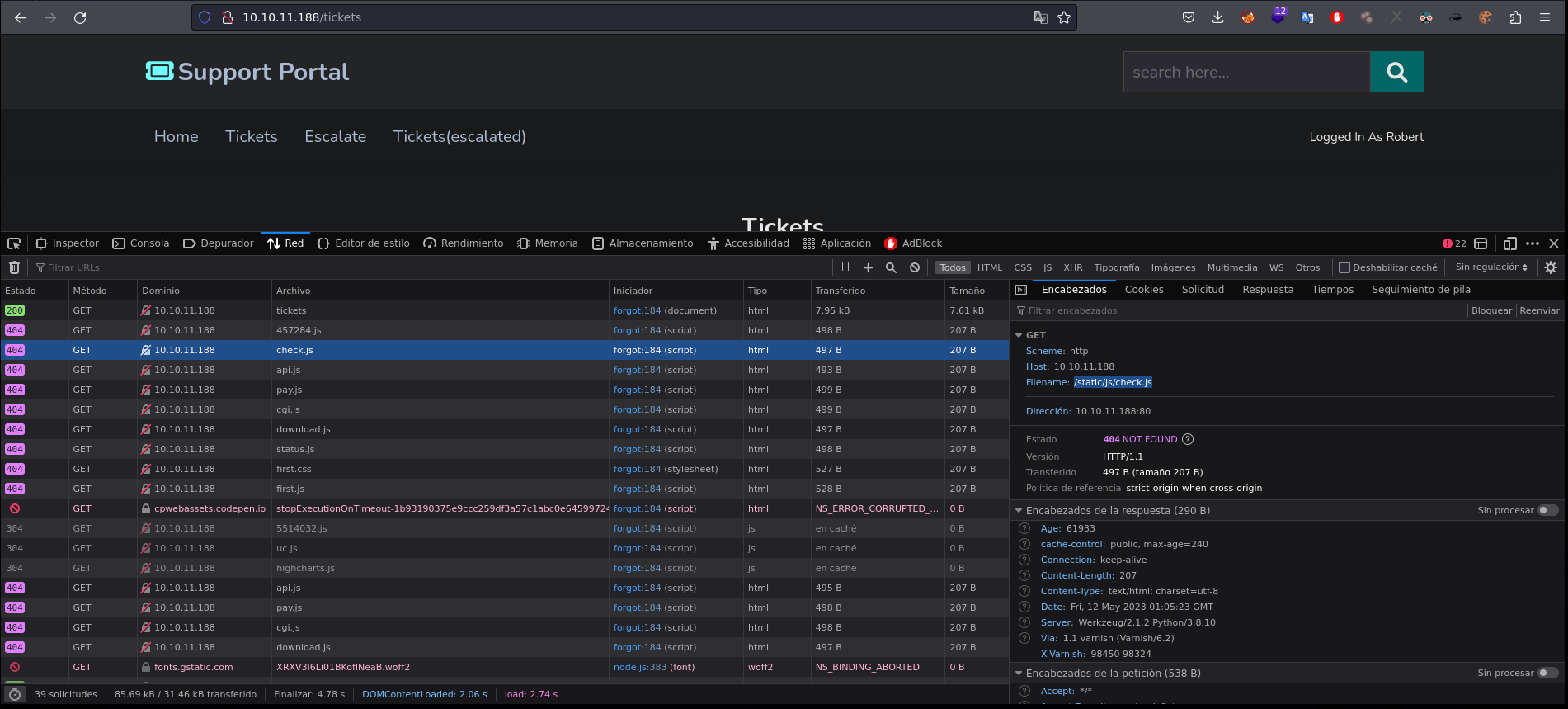Click the teal search magnifier button
Screen dimensions: 1568x709
coord(1396,72)
